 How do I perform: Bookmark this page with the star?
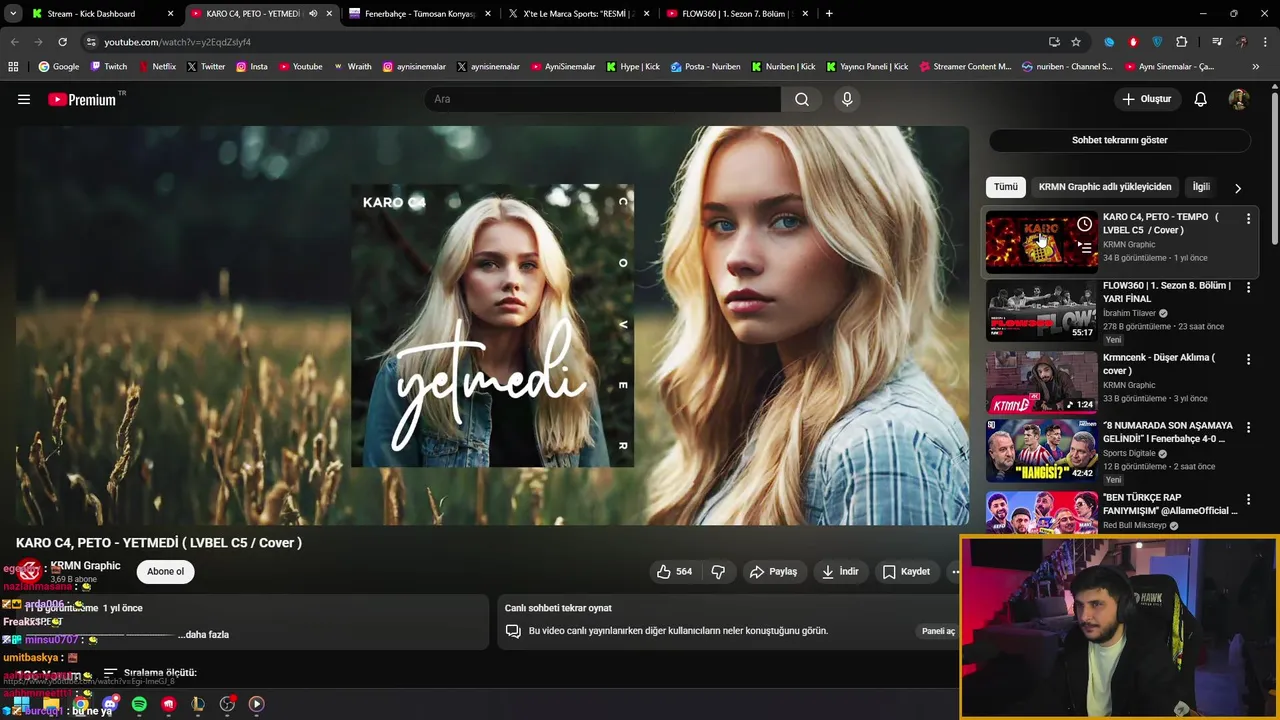(x=1076, y=42)
